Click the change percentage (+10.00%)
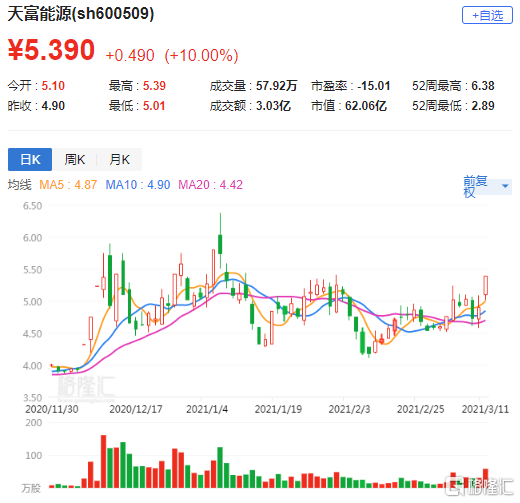This screenshot has height=503, width=520. pyautogui.click(x=201, y=55)
